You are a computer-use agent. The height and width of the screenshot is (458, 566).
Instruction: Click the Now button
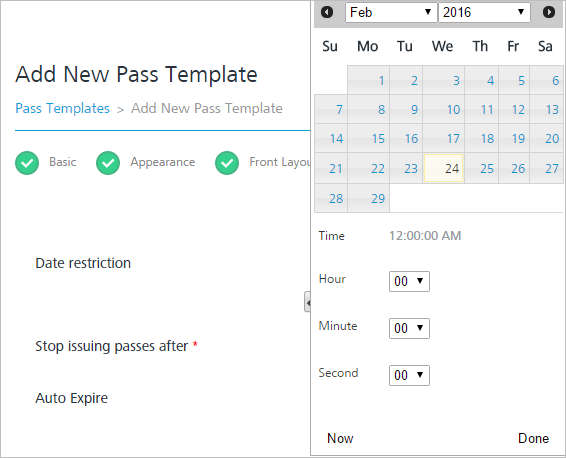point(340,438)
